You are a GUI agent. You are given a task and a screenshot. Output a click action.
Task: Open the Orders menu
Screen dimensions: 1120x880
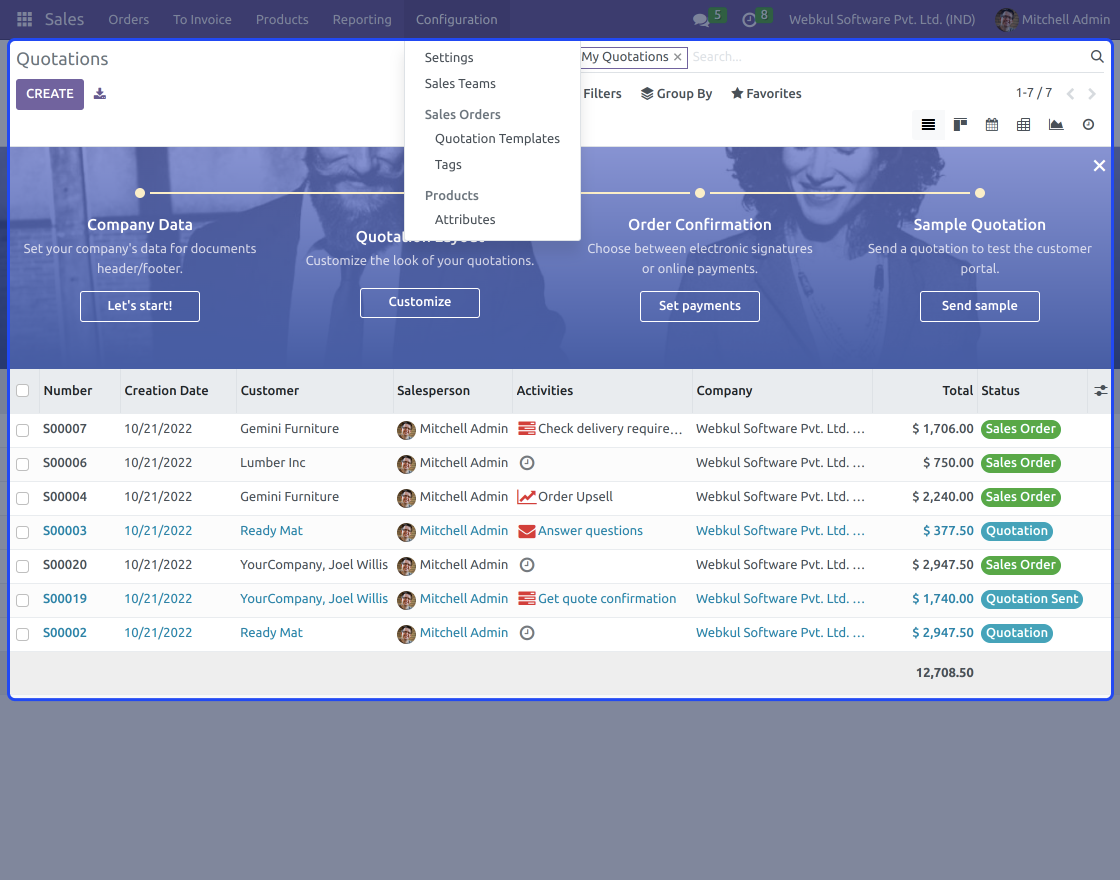[129, 19]
